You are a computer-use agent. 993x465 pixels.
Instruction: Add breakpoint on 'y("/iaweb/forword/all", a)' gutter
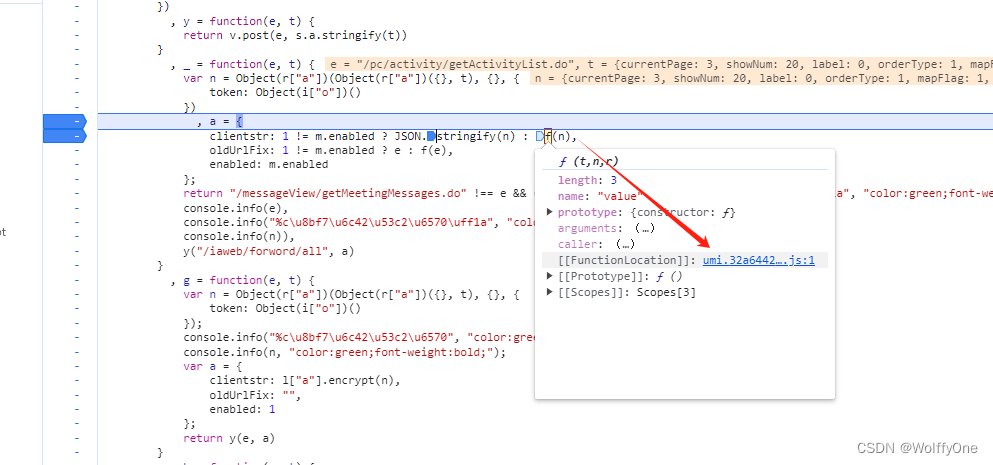click(77, 251)
